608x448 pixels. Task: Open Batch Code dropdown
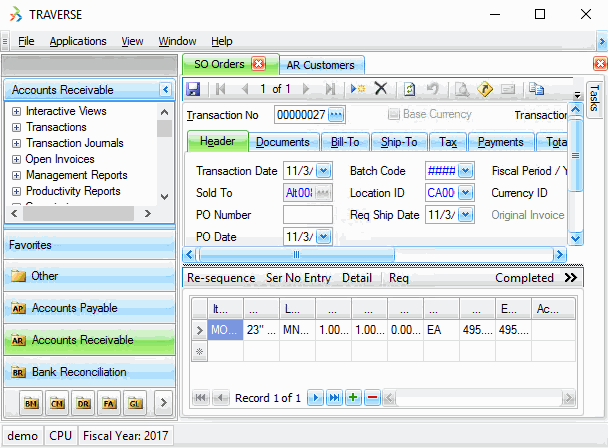(466, 171)
